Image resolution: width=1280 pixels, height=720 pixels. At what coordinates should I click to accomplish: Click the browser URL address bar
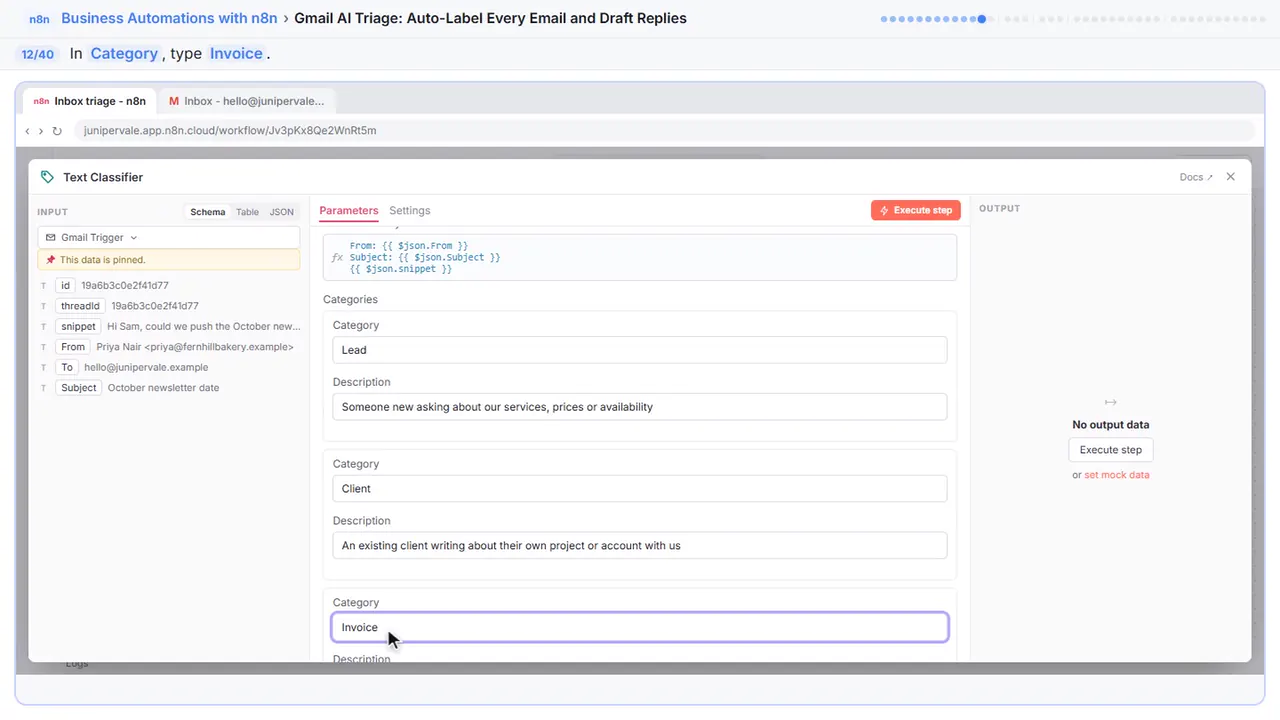[664, 131]
